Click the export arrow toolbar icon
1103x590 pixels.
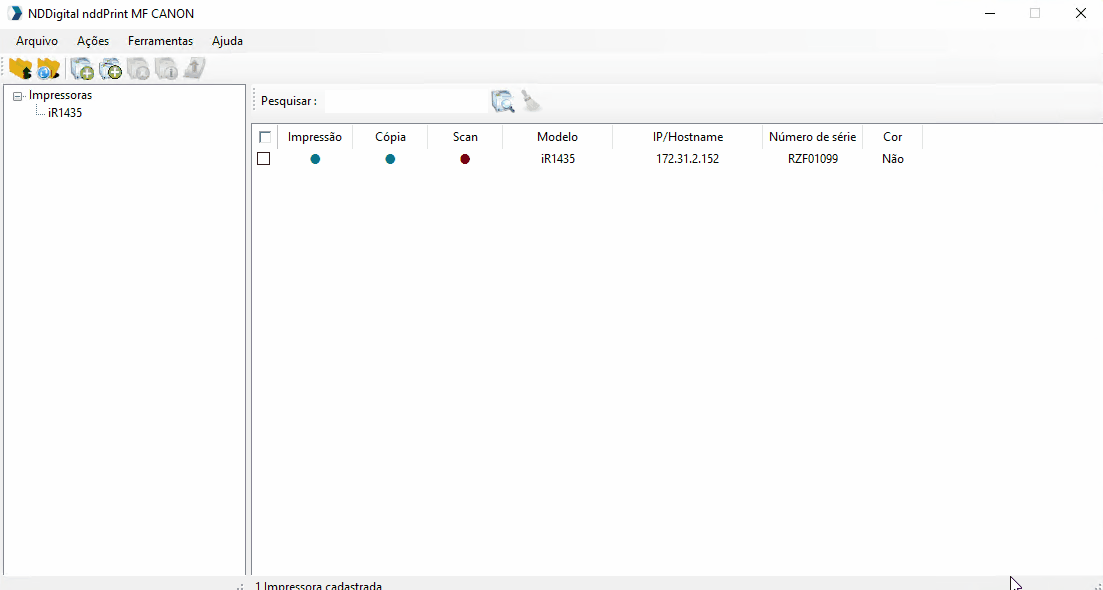click(193, 68)
